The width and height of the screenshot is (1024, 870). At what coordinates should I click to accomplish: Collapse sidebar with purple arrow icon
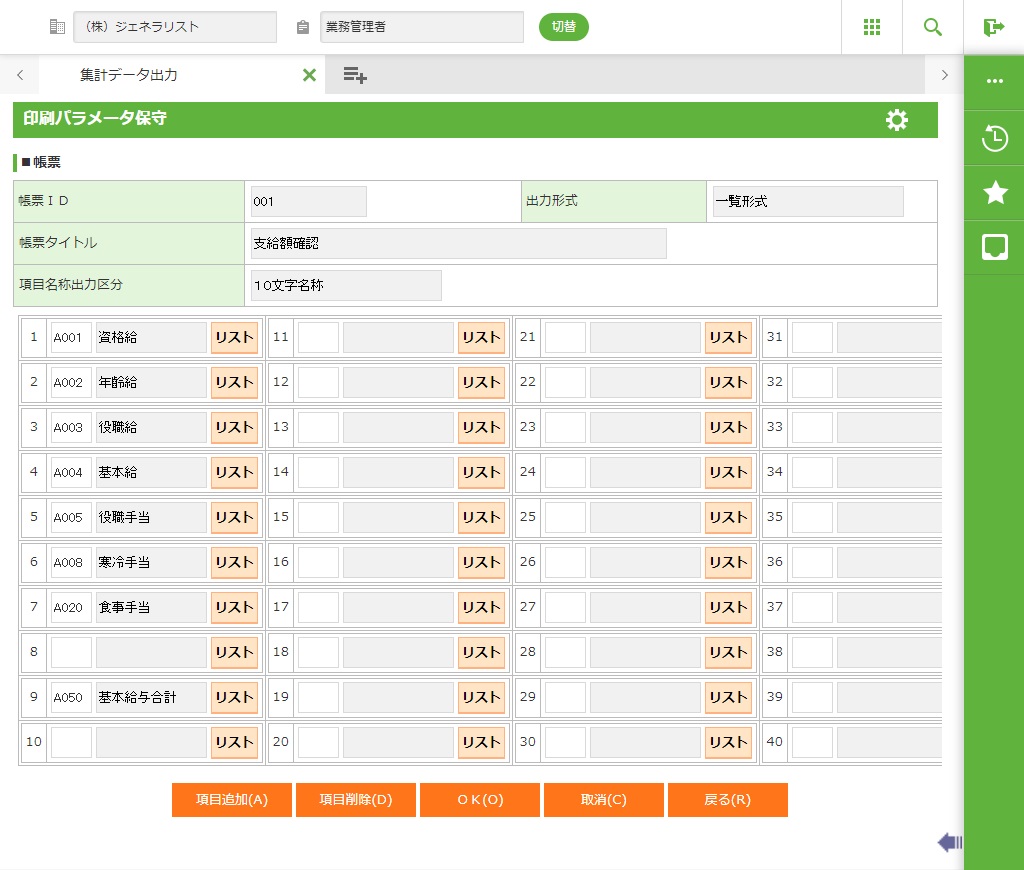[949, 843]
